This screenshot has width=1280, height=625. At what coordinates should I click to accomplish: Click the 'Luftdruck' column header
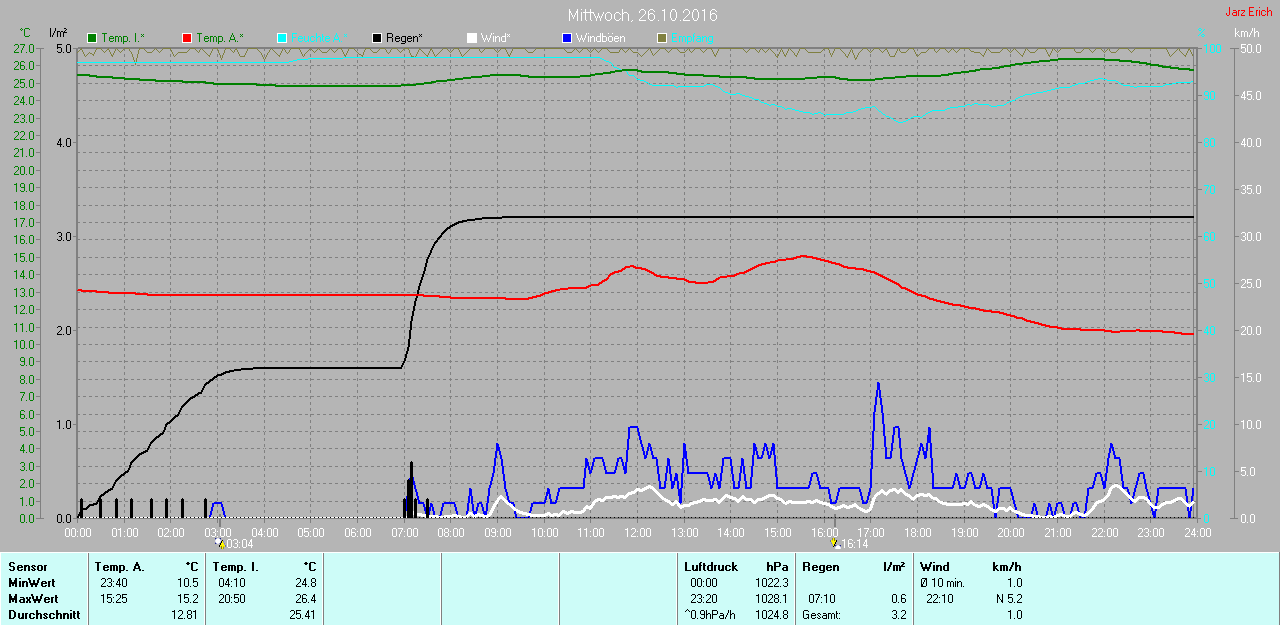coord(711,567)
